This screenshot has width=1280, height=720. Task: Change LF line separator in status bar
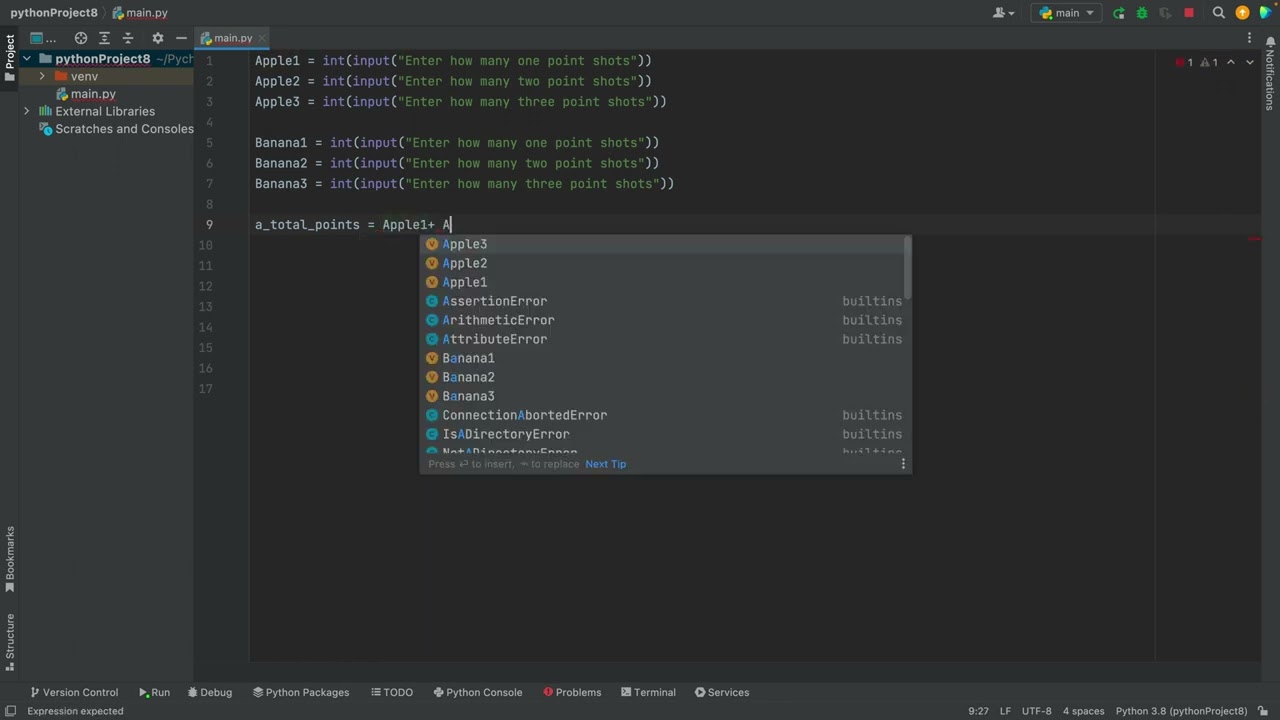[1005, 711]
